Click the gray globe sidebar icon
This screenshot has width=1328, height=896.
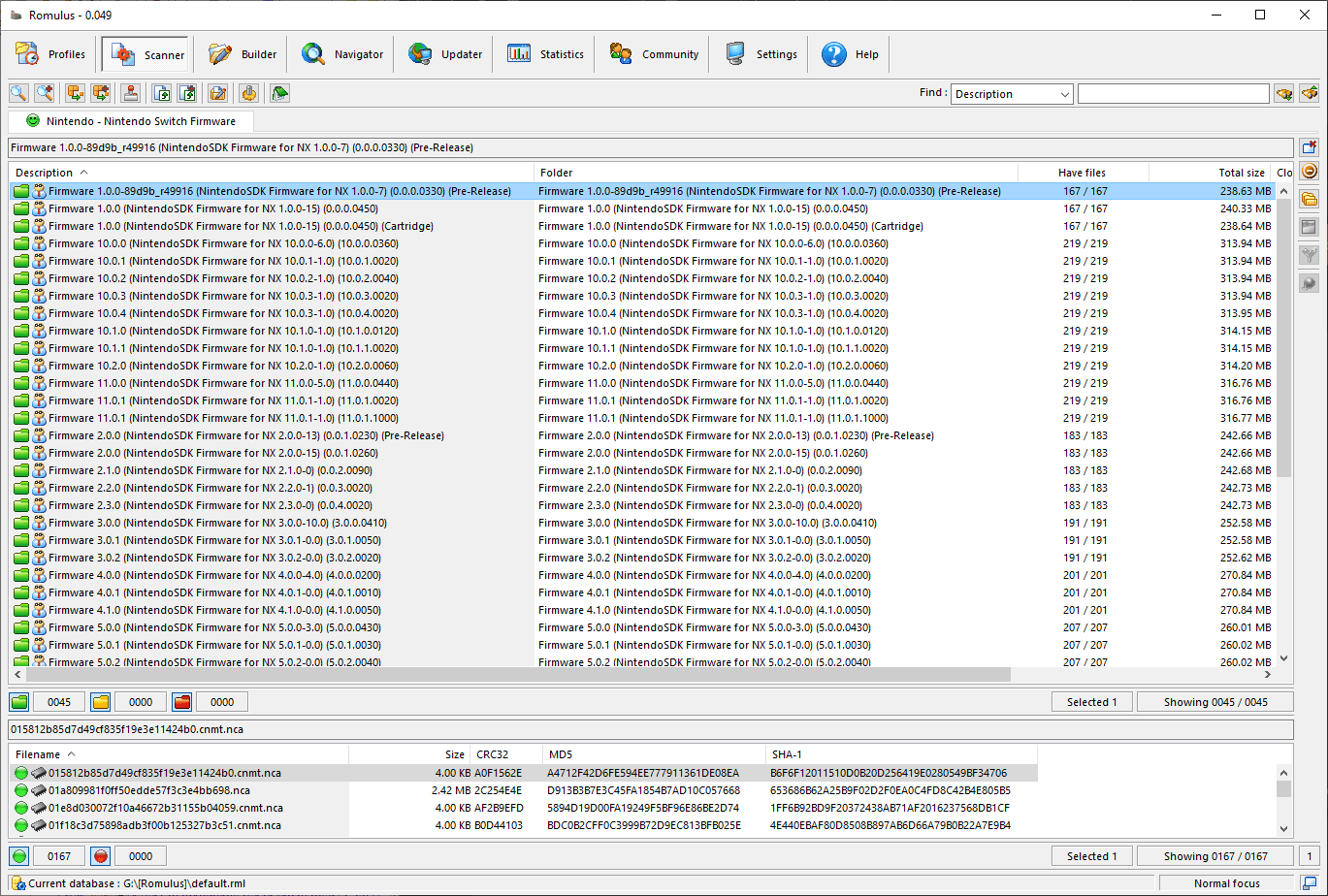coord(1310,283)
